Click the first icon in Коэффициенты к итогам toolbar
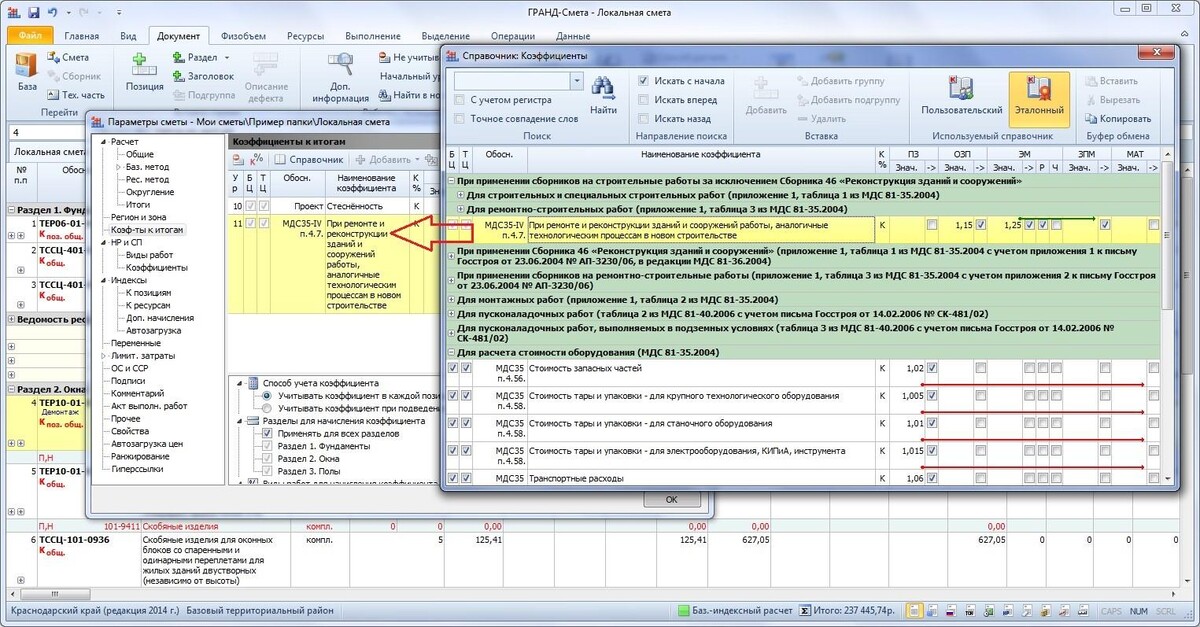Image resolution: width=1200 pixels, height=627 pixels. pos(240,160)
